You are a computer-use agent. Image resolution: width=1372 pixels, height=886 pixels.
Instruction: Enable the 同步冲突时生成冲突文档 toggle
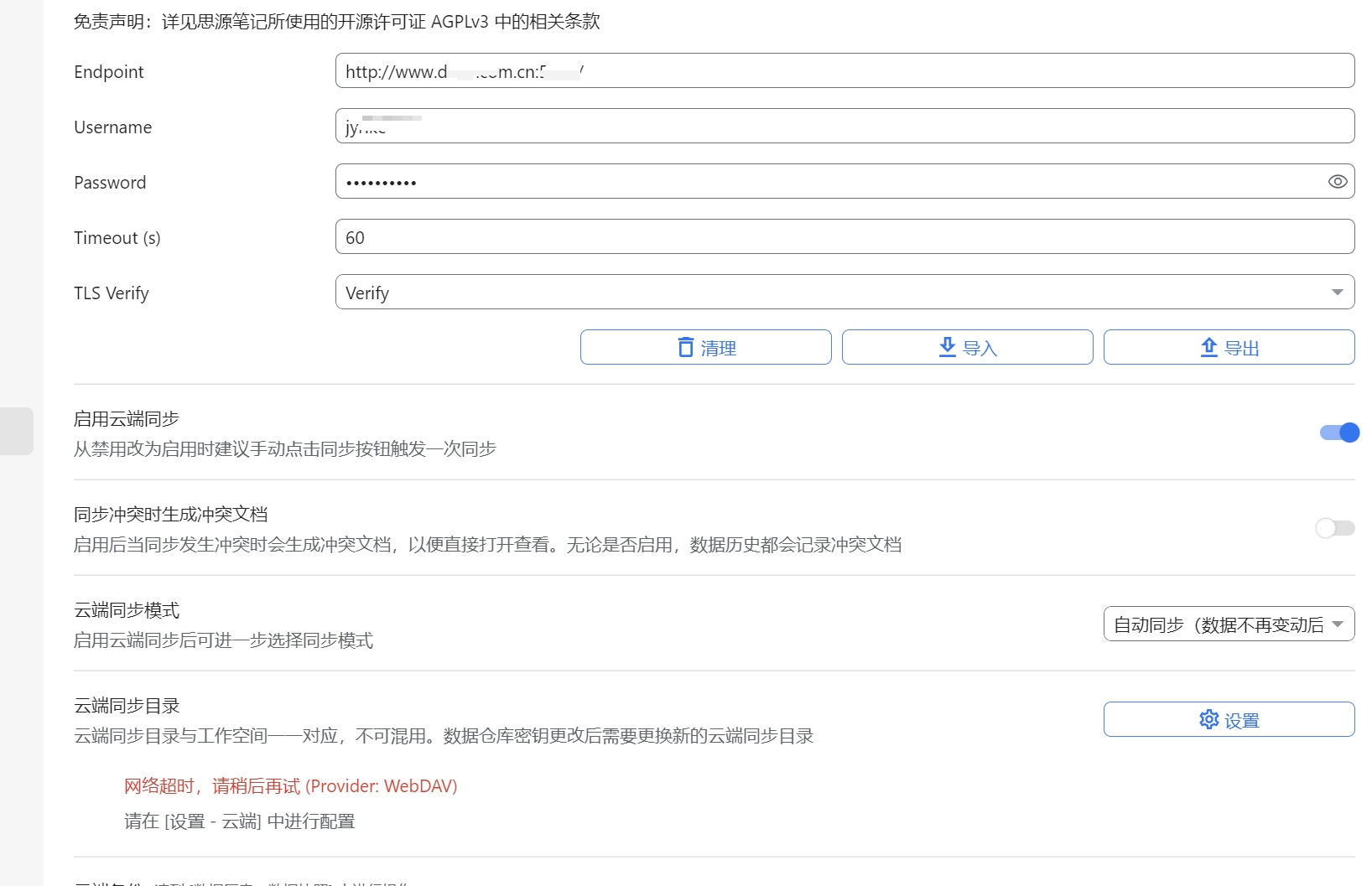point(1333,528)
